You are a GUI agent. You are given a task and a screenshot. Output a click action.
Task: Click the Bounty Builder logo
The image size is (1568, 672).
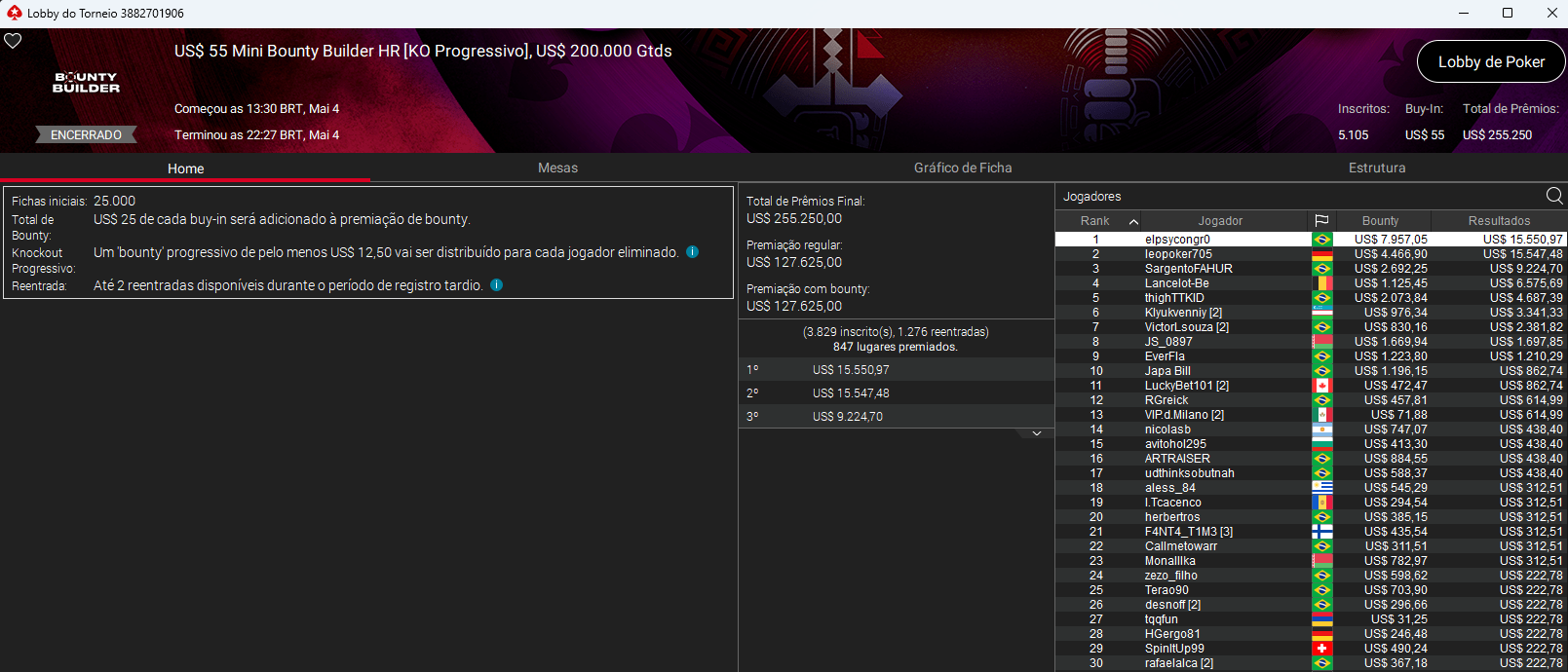pos(86,83)
